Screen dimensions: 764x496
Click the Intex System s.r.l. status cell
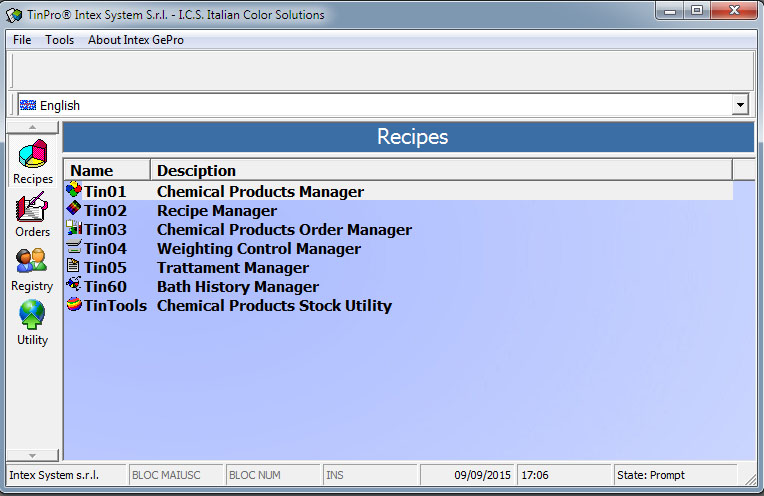point(66,475)
